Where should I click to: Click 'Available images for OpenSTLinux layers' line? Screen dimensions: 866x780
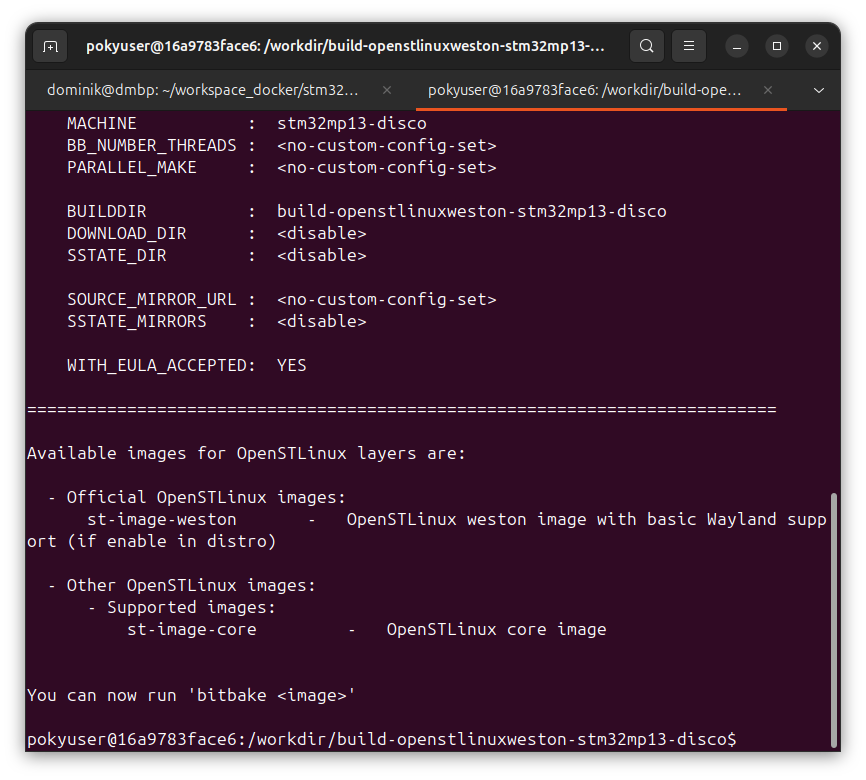point(246,454)
